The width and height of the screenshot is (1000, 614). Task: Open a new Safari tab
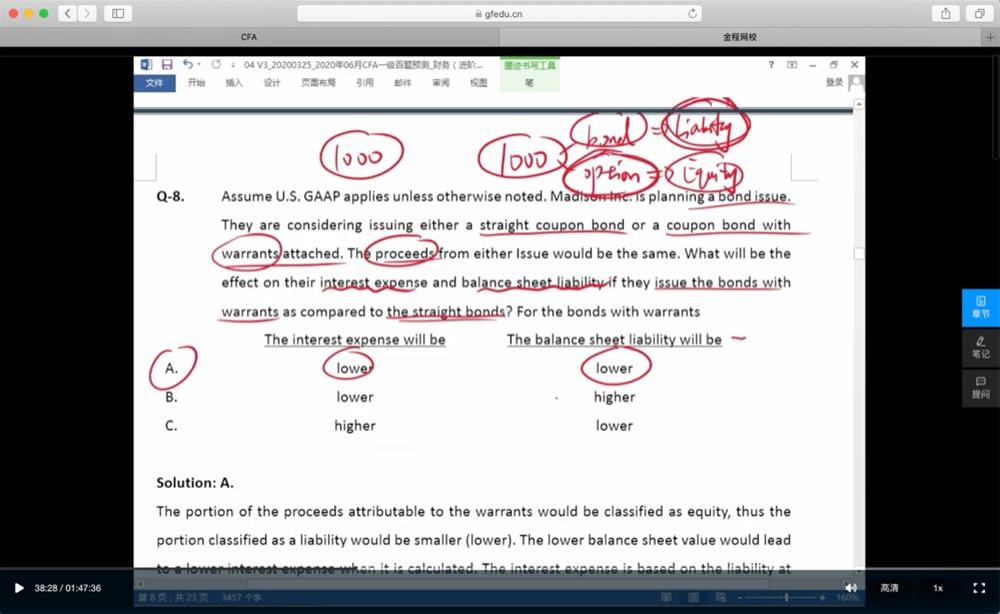pyautogui.click(x=990, y=38)
